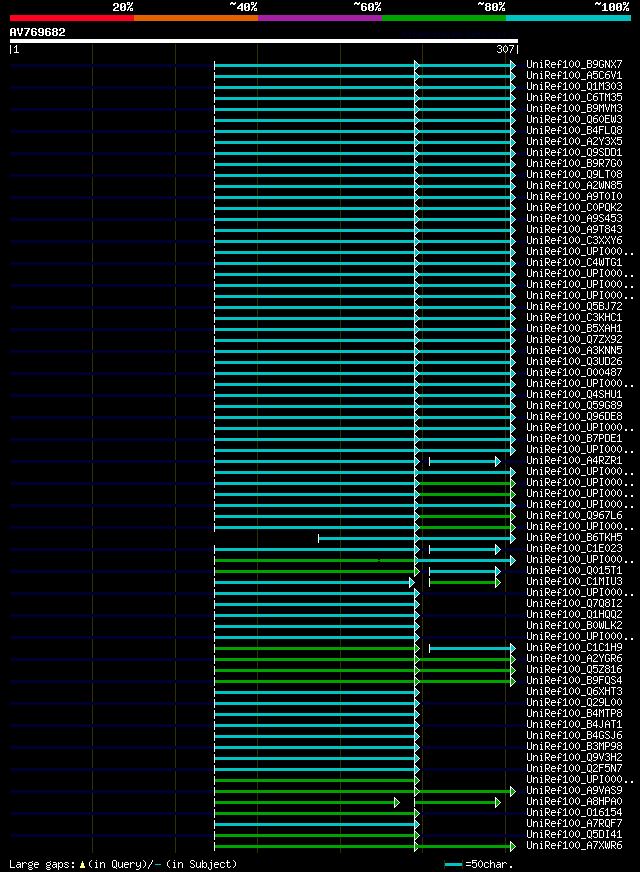640x872 pixels.
Task: Select the UniRef100_B7PDE1 label
Action: tap(574, 439)
